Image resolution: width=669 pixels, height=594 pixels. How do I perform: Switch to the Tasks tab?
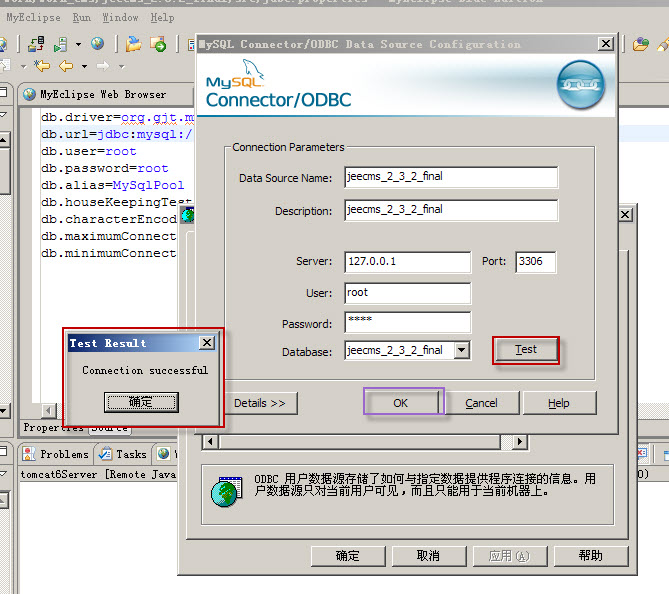click(x=123, y=454)
